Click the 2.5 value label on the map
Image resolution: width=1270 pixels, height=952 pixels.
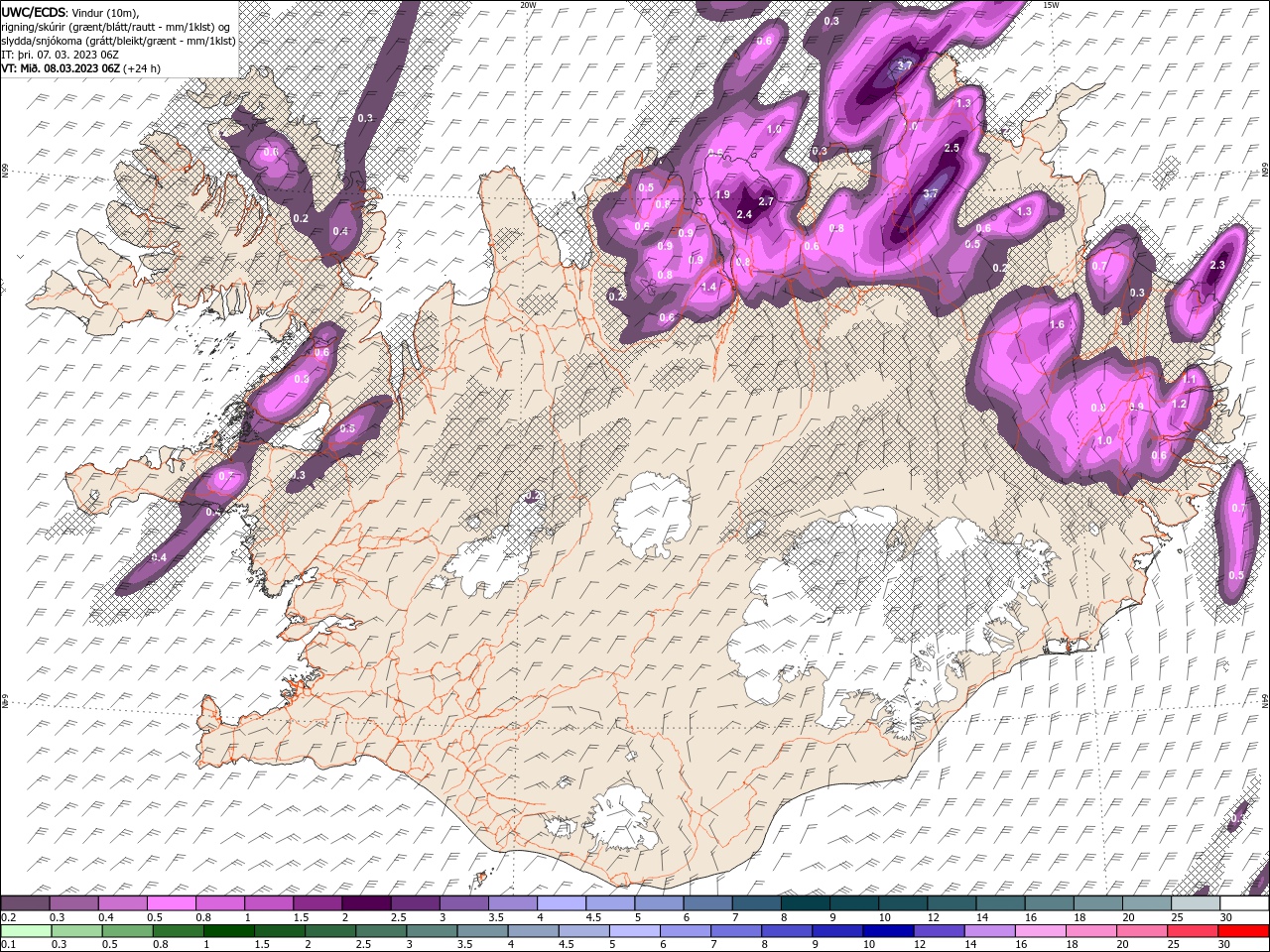coord(952,148)
